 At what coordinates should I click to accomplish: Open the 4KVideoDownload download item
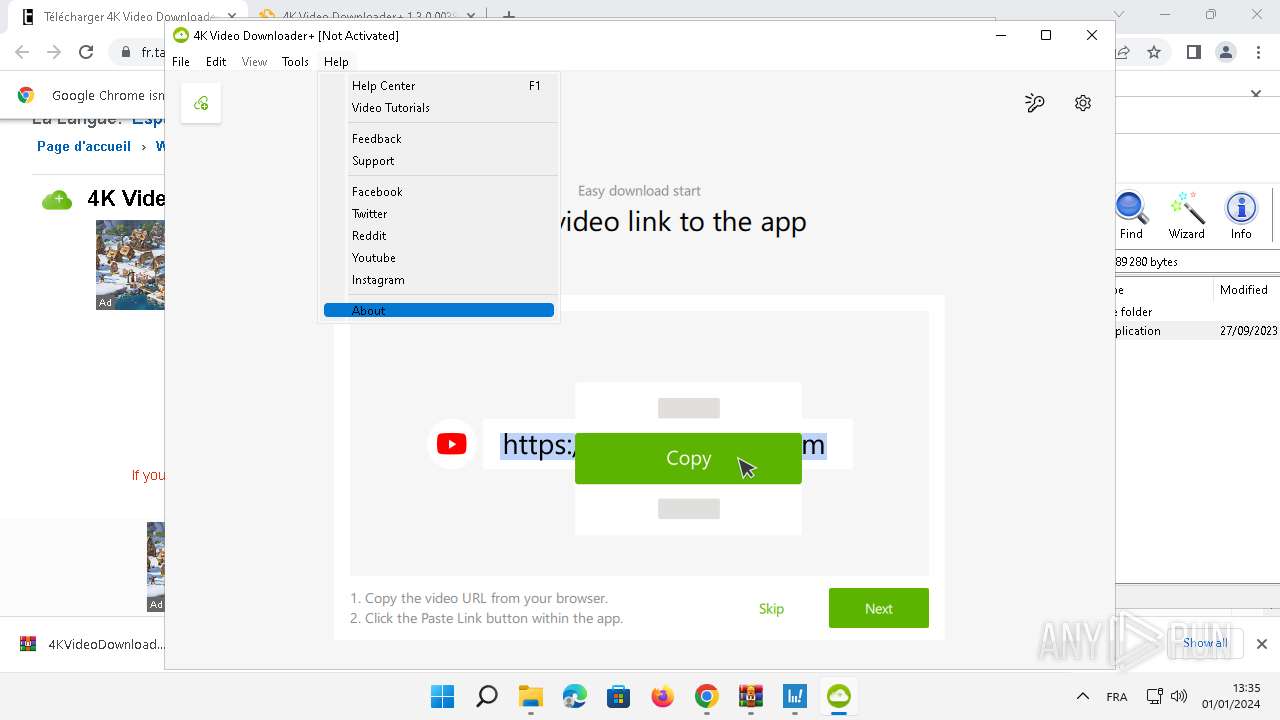coord(95,644)
